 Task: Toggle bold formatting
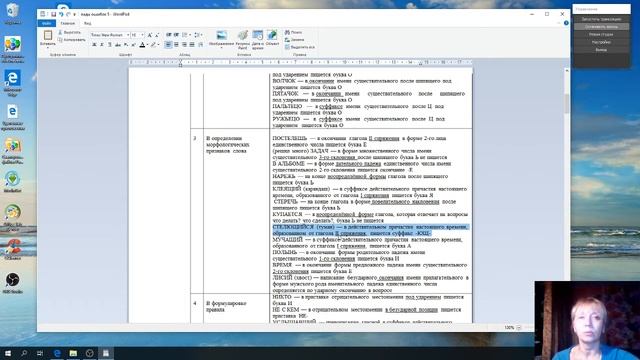[x=94, y=44]
